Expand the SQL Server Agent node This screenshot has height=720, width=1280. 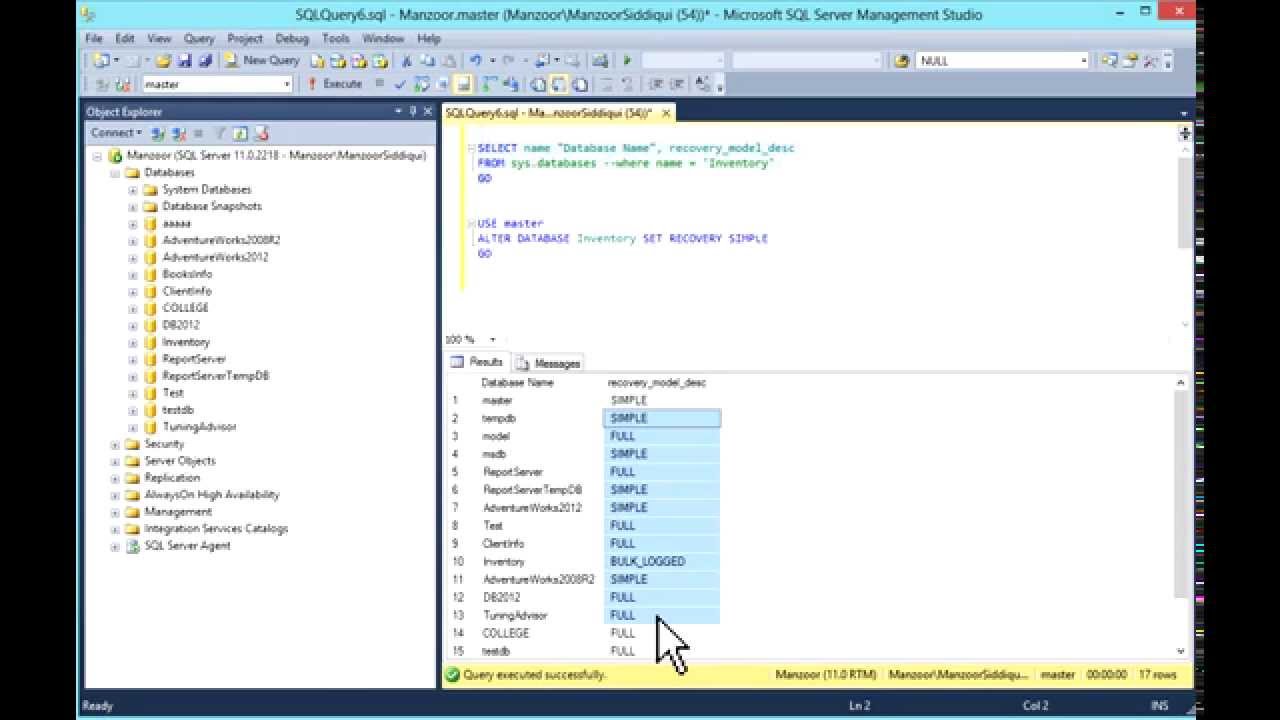[x=115, y=547]
